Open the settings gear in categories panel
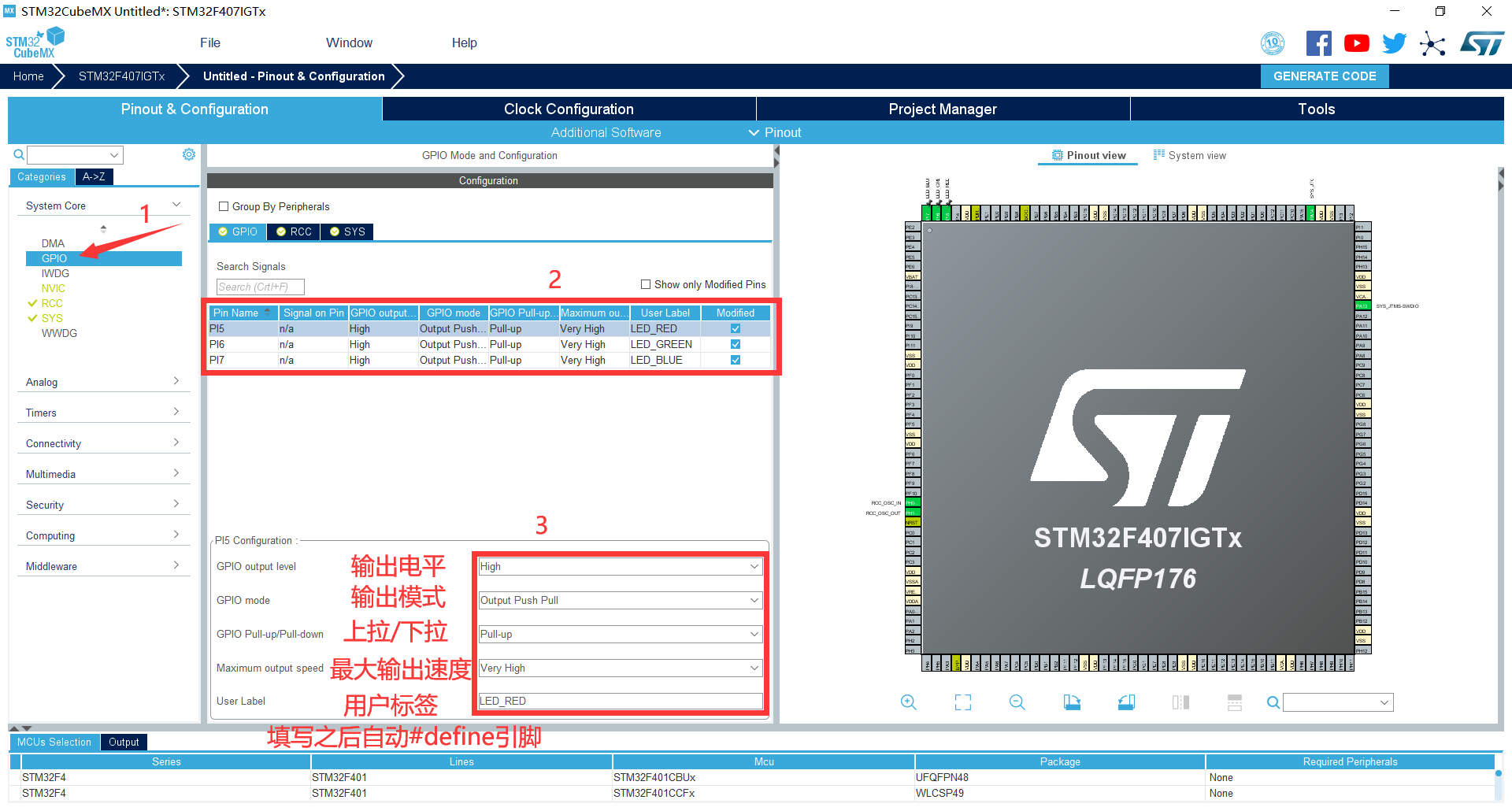The width and height of the screenshot is (1512, 811). click(189, 154)
